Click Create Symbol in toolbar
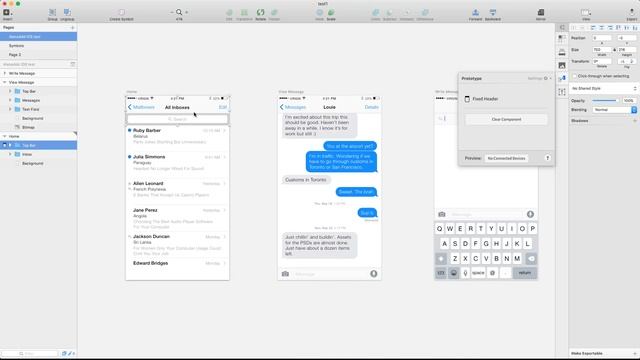The width and height of the screenshot is (640, 360). (x=121, y=13)
